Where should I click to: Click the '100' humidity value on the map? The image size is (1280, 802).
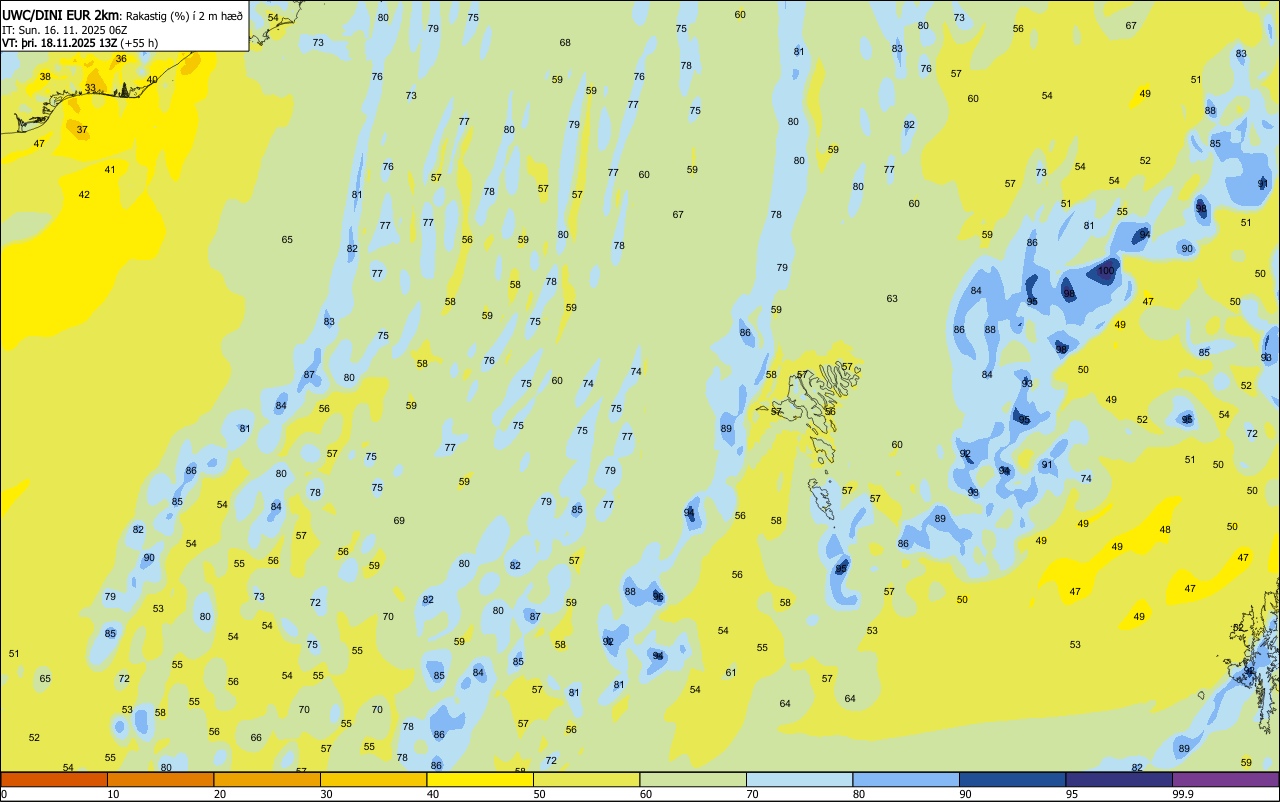[1106, 271]
